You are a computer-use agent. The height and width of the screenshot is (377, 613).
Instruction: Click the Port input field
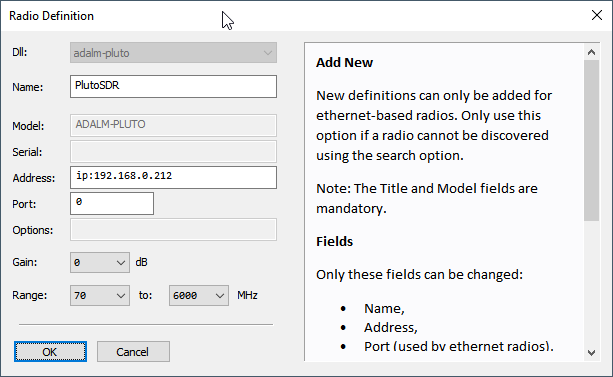click(112, 203)
